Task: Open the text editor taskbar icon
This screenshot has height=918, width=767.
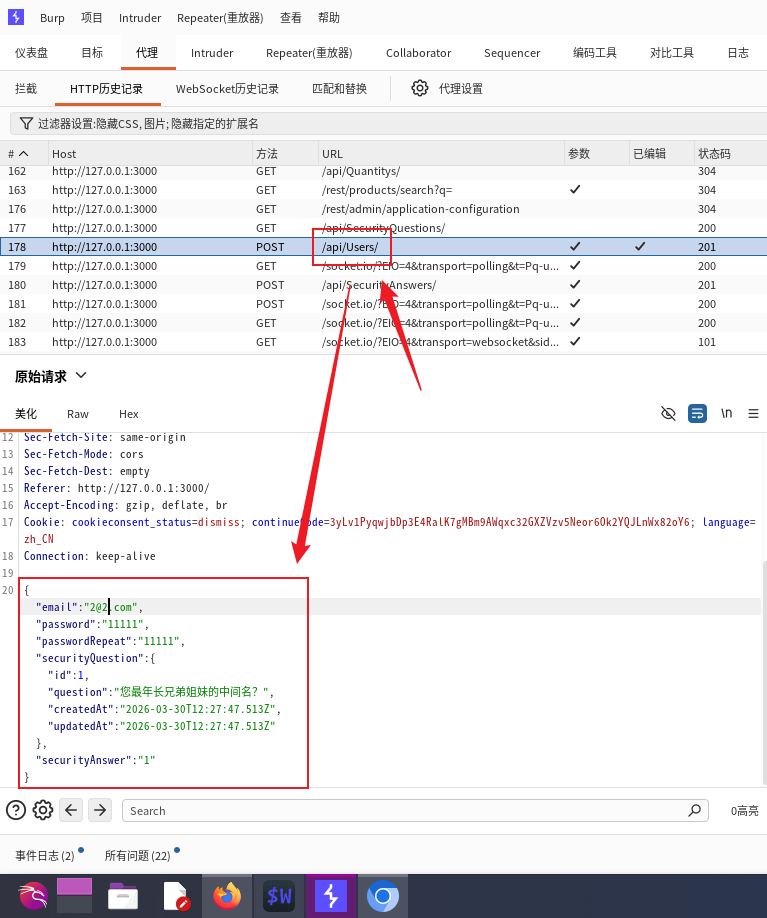Action: click(176, 896)
